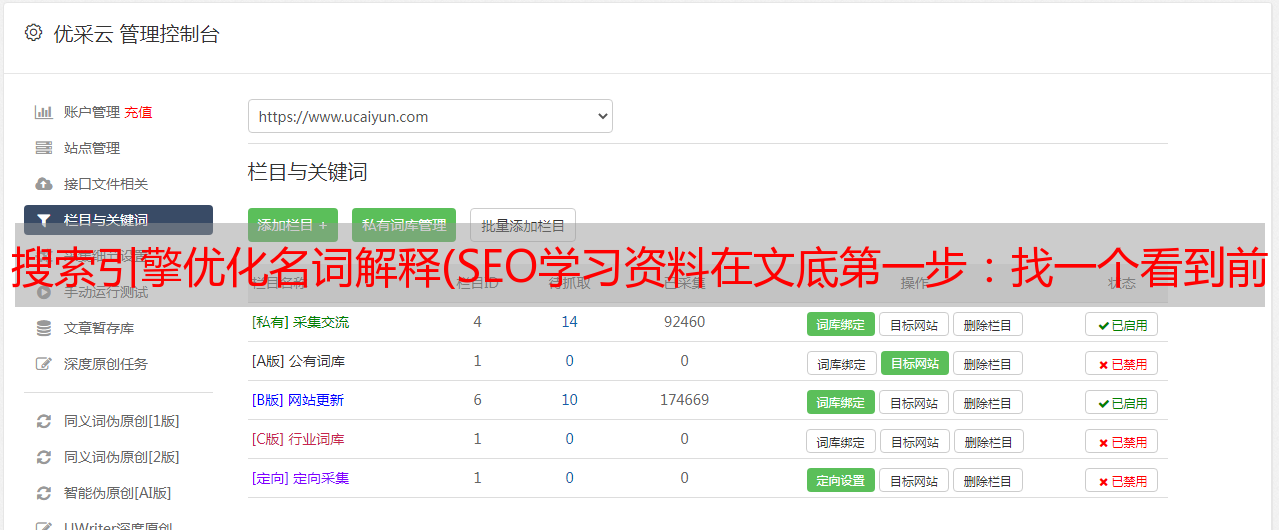
Task: Click the [私有] 采集交流 column name
Action: point(300,322)
